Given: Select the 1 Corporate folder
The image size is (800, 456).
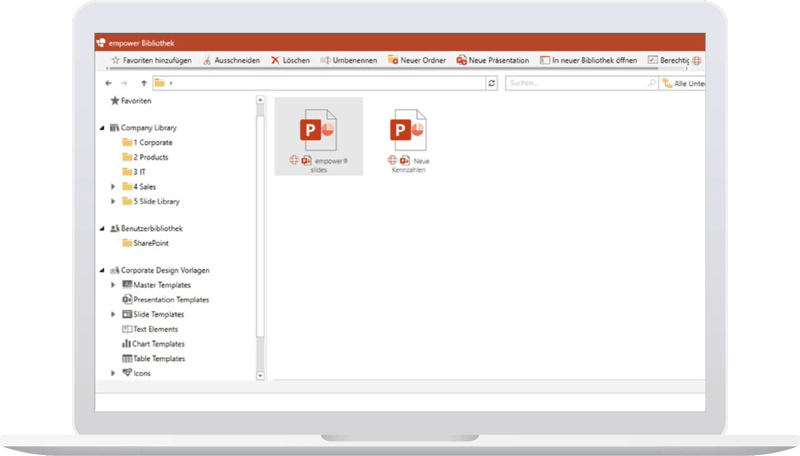Looking at the screenshot, I should tap(147, 142).
